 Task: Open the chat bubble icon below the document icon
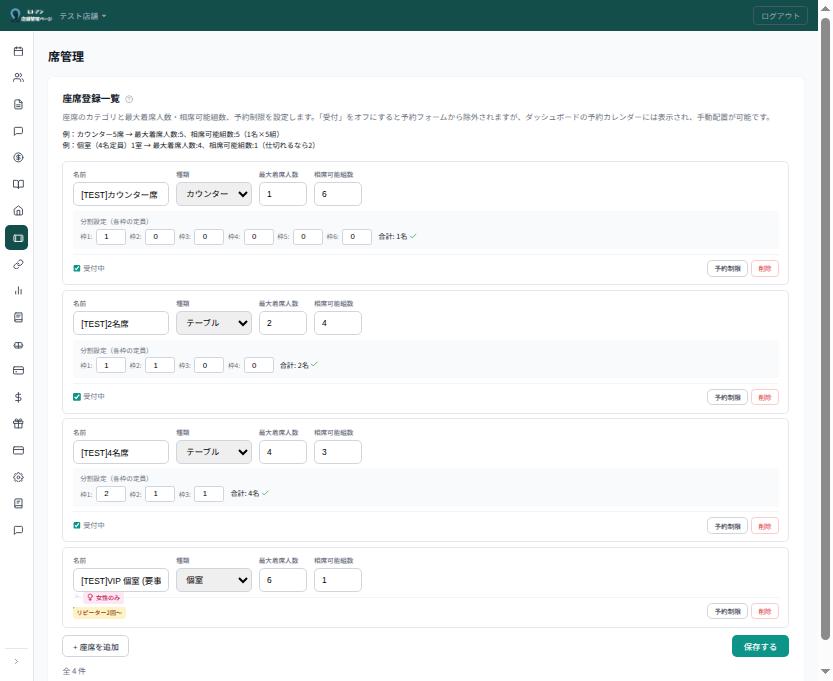tap(18, 131)
